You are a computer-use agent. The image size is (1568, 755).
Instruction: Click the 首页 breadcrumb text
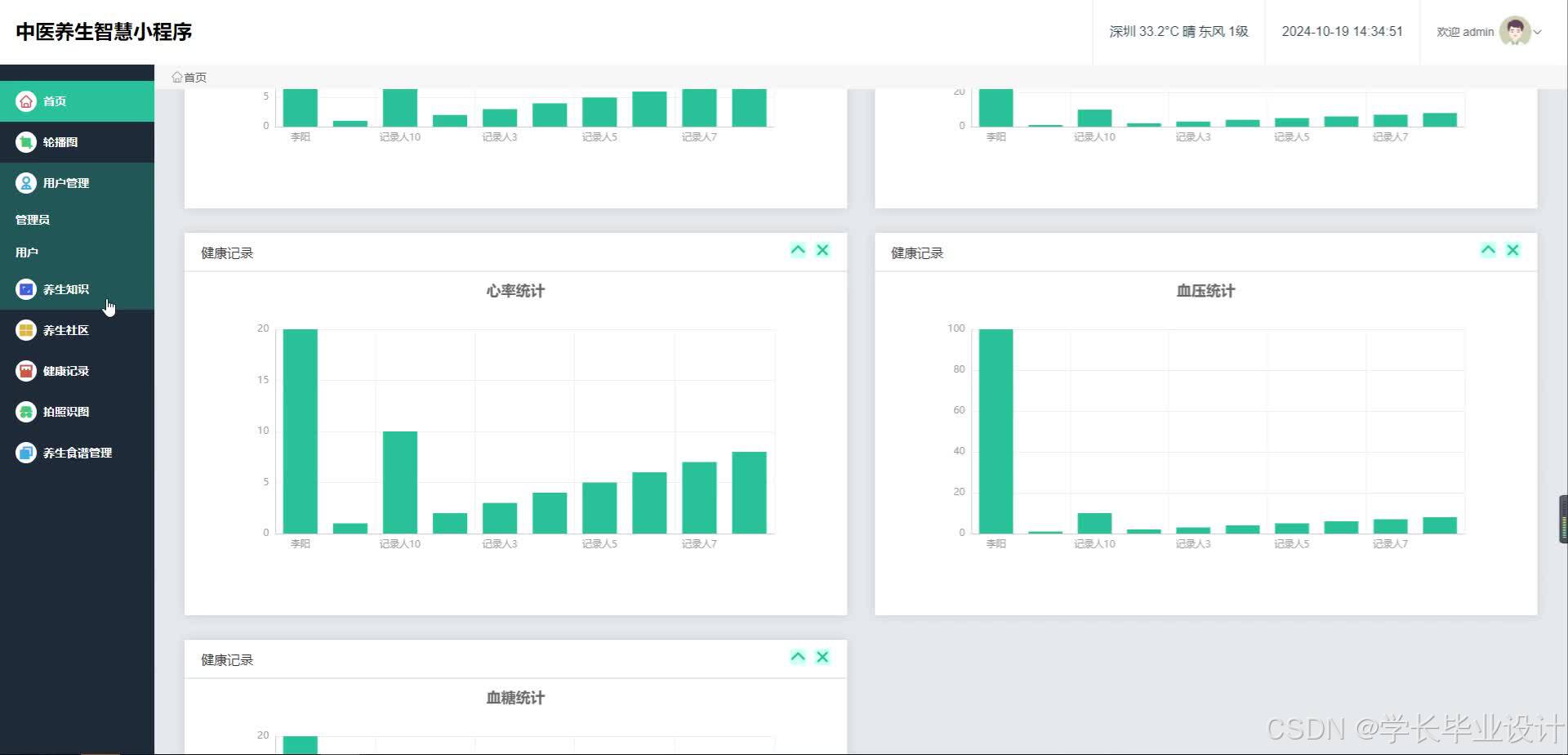(x=195, y=78)
